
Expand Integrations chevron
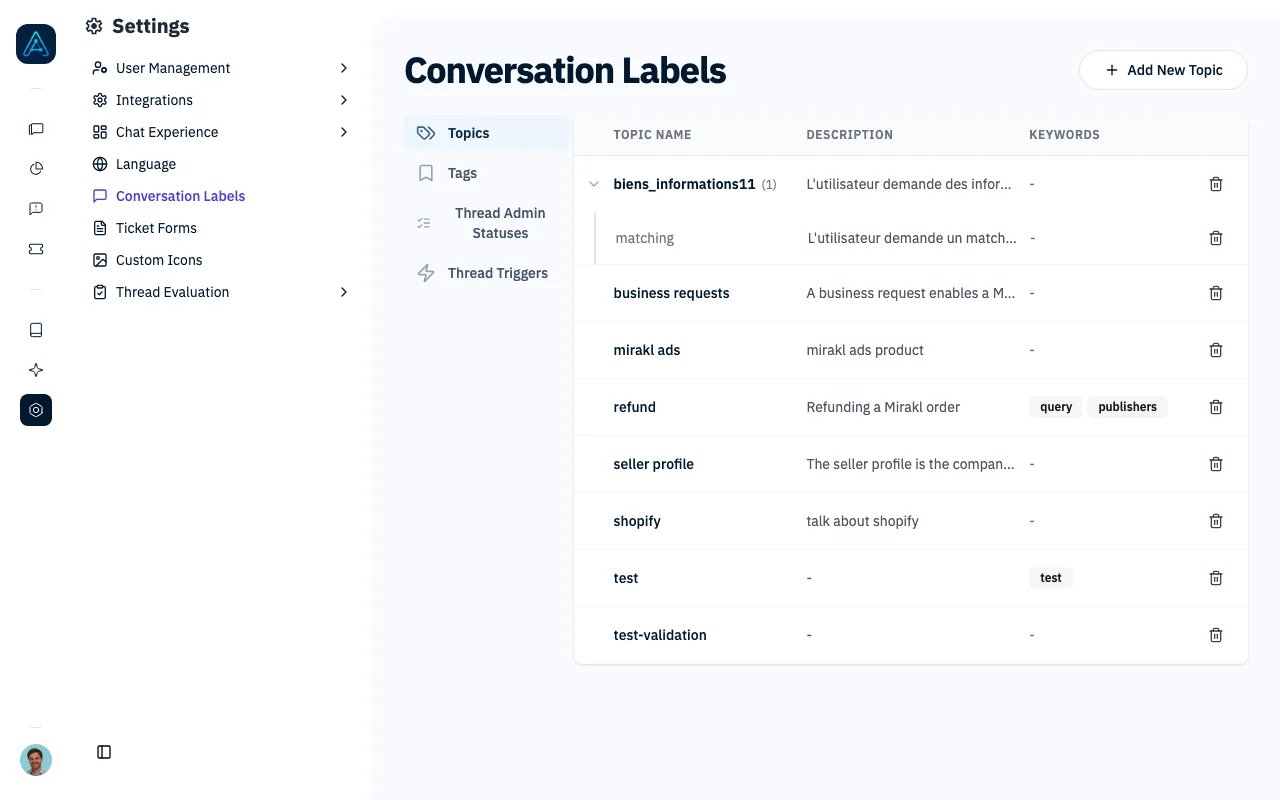tap(344, 100)
